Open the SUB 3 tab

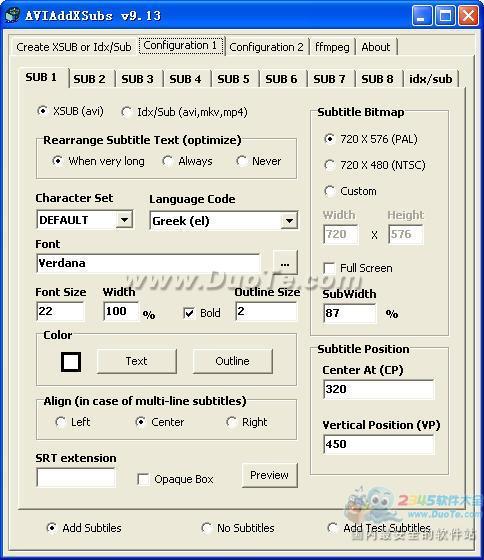pos(137,79)
